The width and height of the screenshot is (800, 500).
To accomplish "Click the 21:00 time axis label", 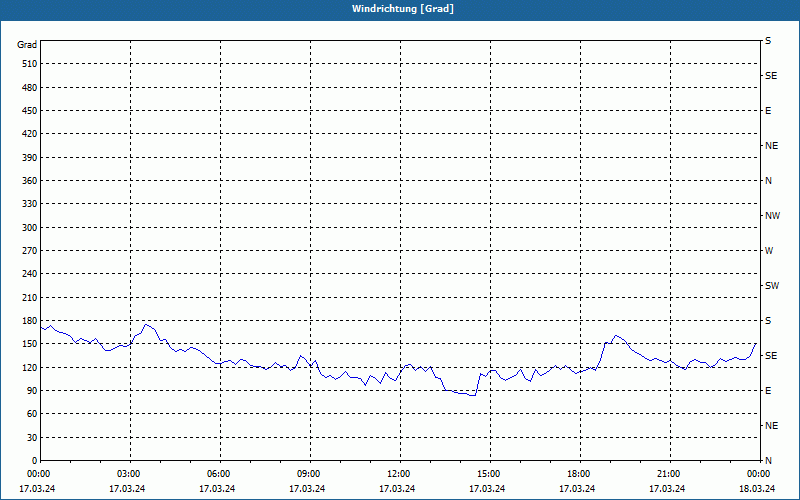I will coord(668,473).
